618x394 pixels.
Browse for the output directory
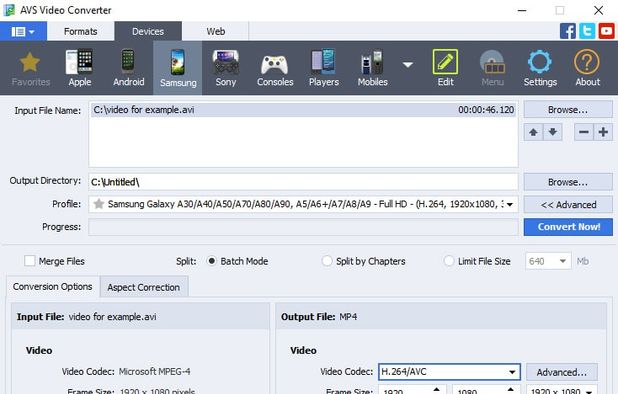(x=568, y=182)
